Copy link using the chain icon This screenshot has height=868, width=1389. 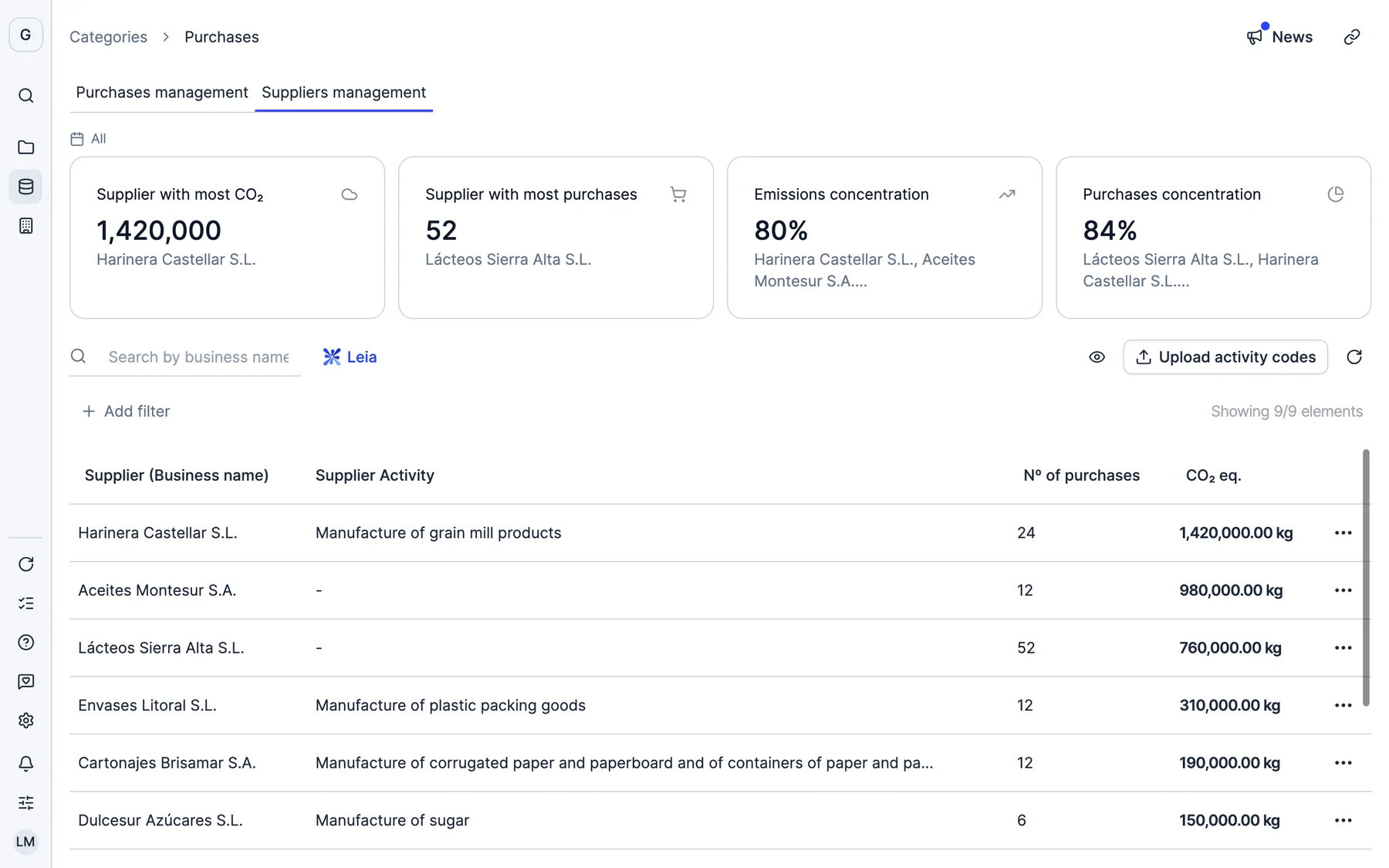tap(1351, 37)
